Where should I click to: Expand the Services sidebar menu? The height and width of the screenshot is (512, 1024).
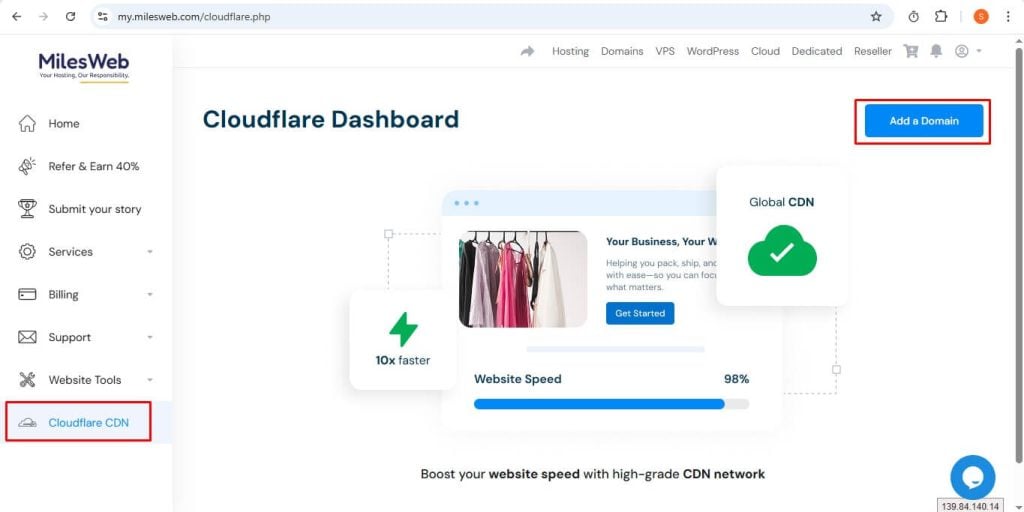tap(86, 252)
